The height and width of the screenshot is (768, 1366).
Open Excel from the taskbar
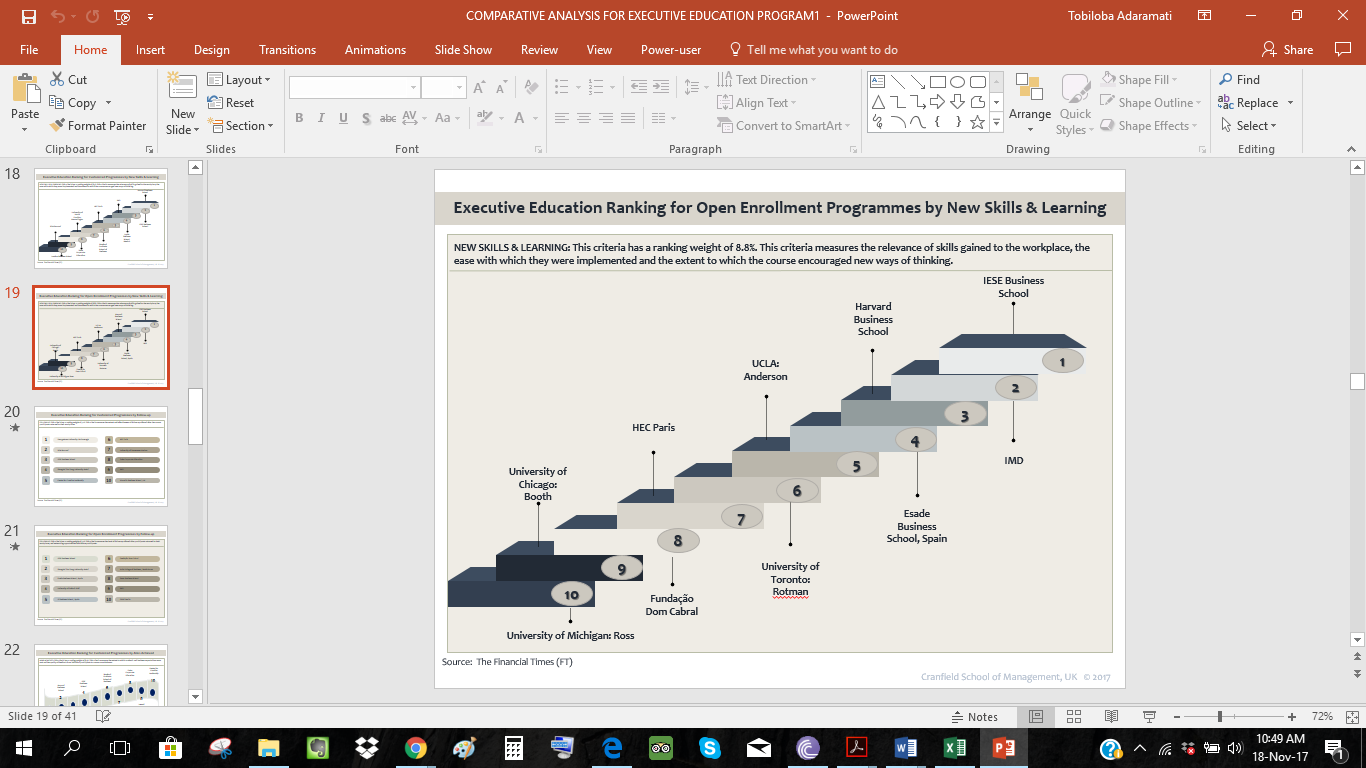click(955, 748)
